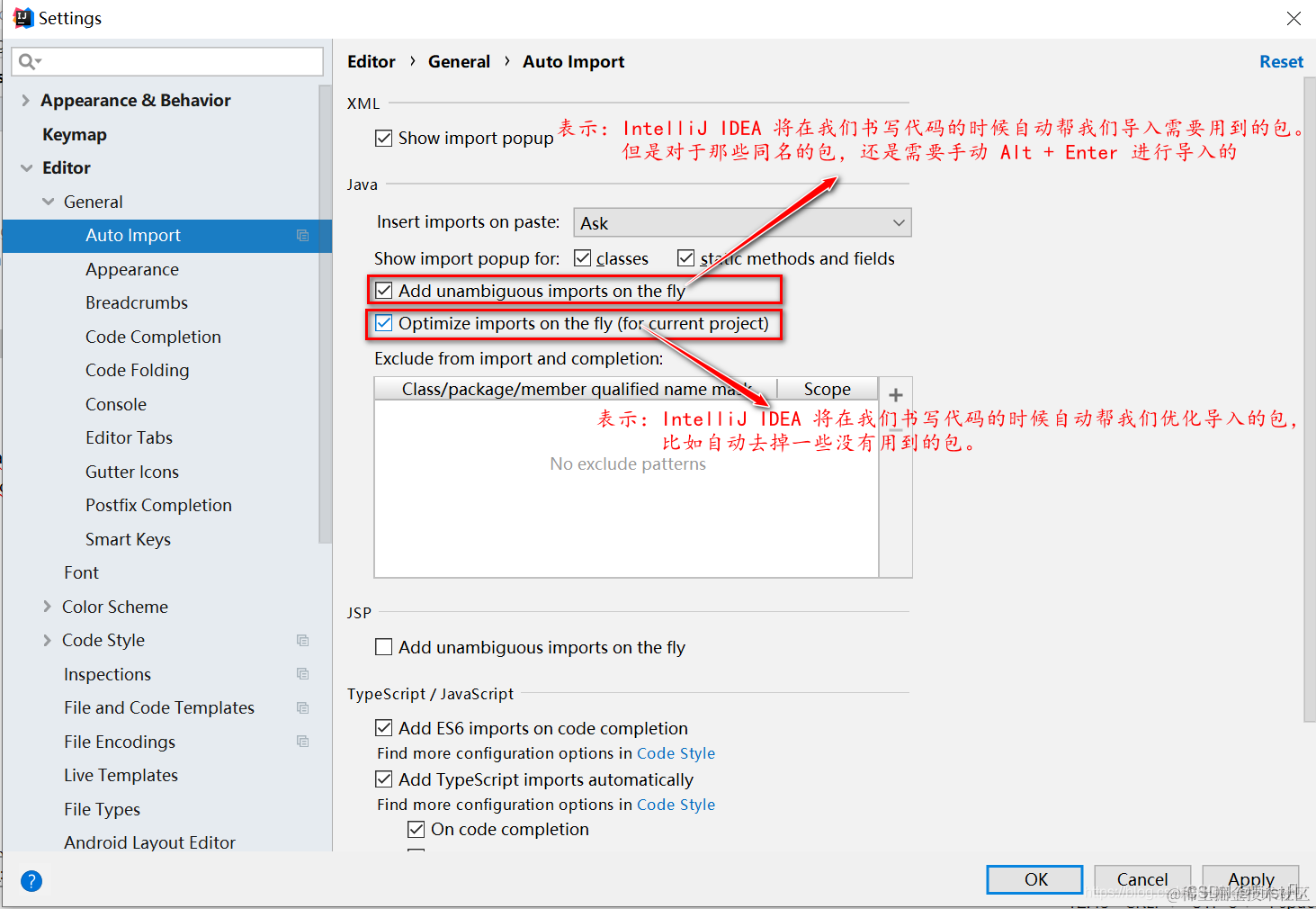Viewport: 1316px width, 909px height.
Task: Open Console settings
Action: coord(116,404)
